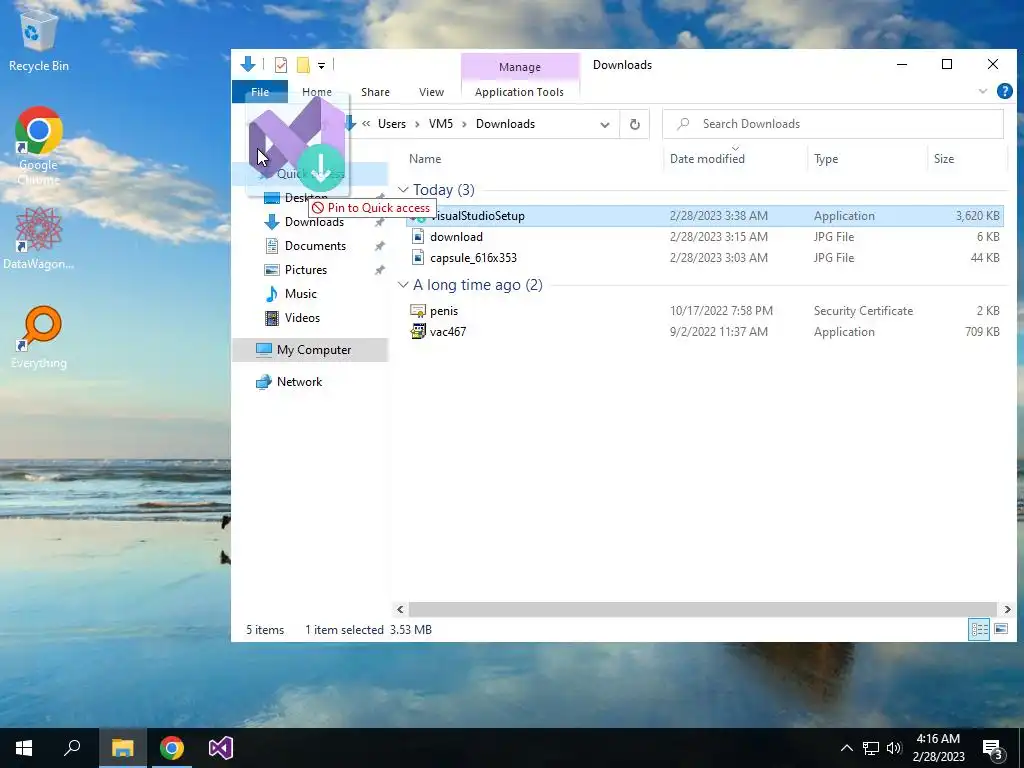Click the Manage contextual tab header
The image size is (1024, 768).
click(520, 67)
